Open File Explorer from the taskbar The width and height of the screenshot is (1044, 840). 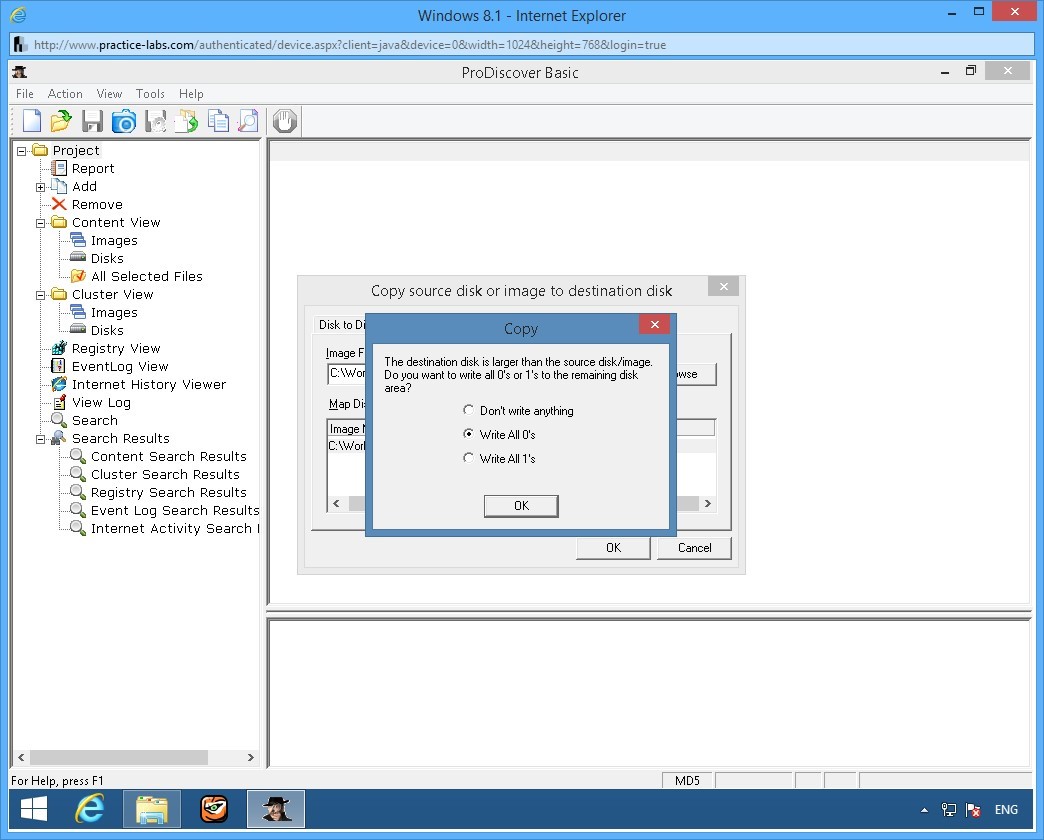click(x=152, y=808)
